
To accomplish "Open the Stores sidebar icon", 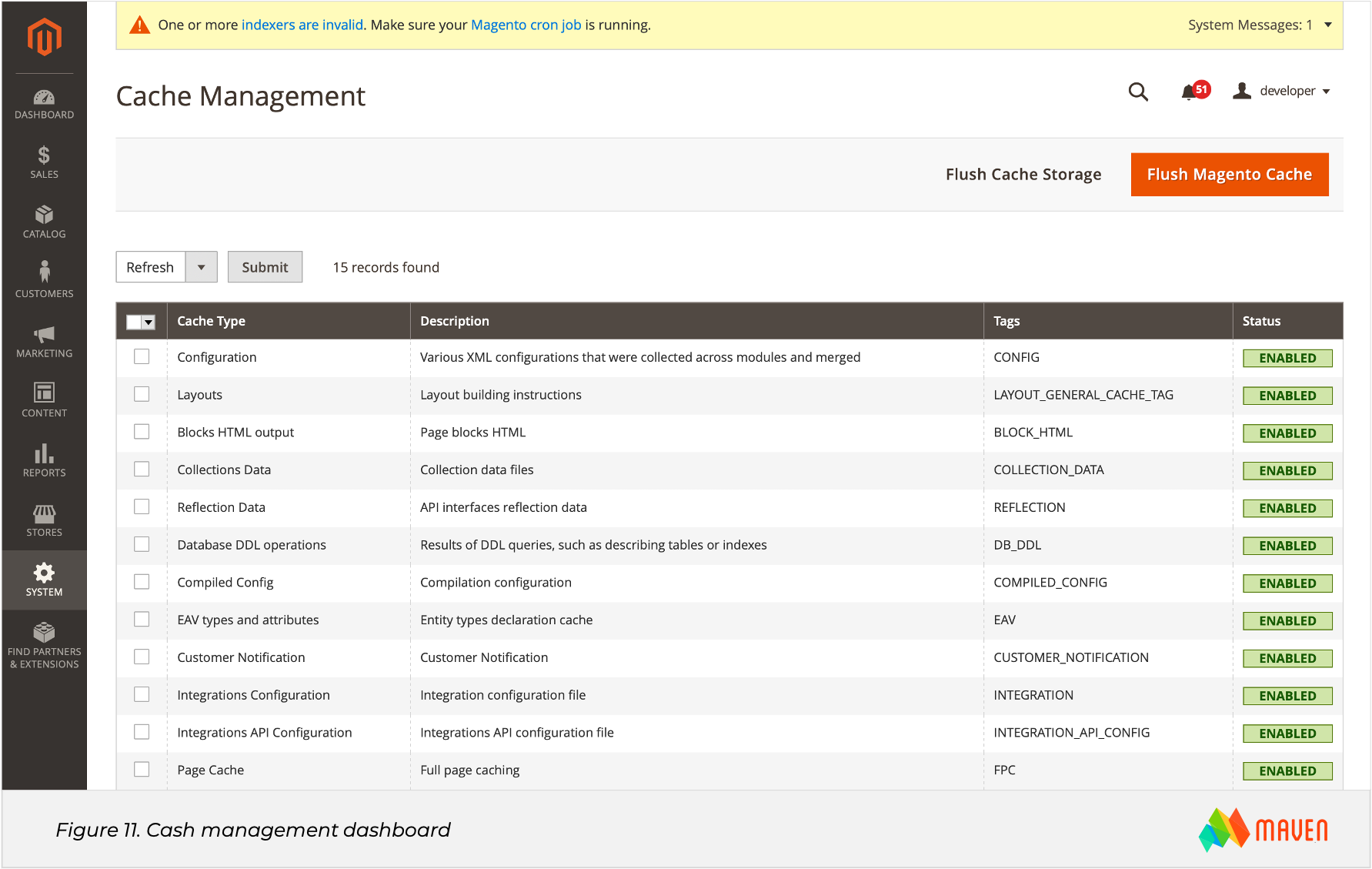I will (x=44, y=513).
